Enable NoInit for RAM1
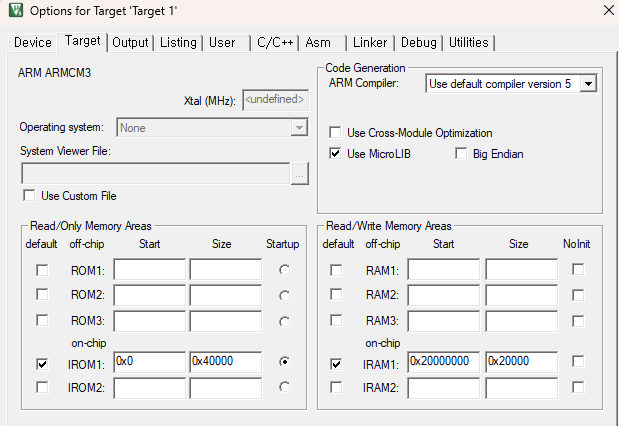Image resolution: width=619 pixels, height=426 pixels. pos(578,270)
